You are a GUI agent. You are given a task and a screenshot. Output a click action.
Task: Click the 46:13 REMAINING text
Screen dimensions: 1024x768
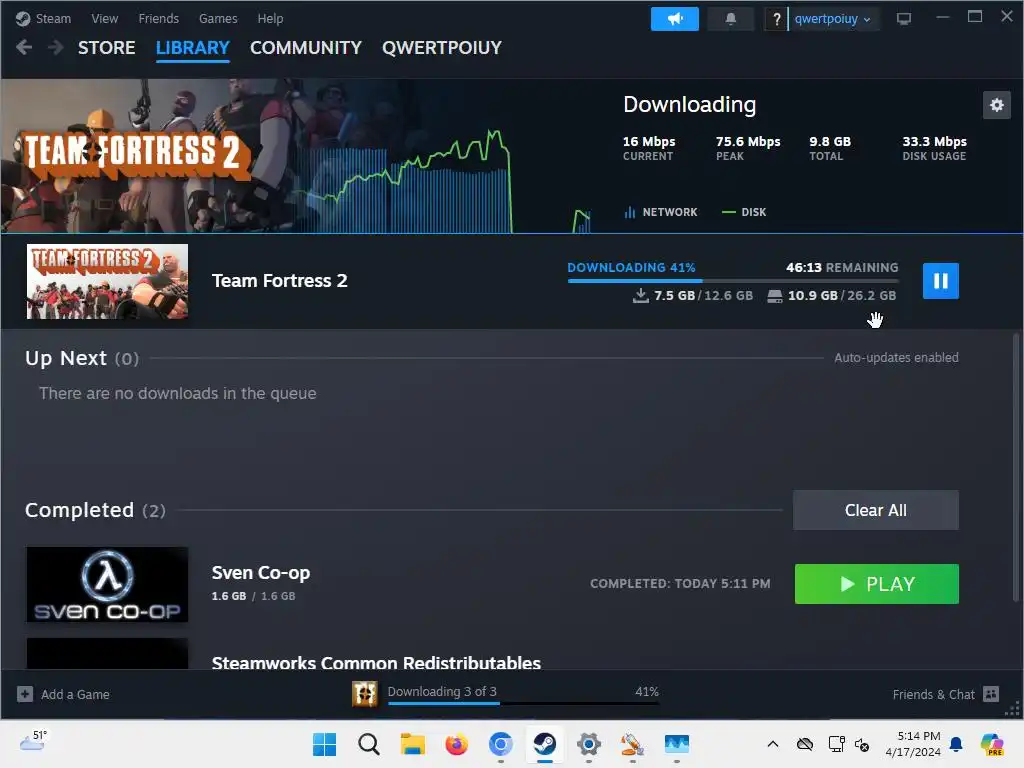(x=842, y=268)
